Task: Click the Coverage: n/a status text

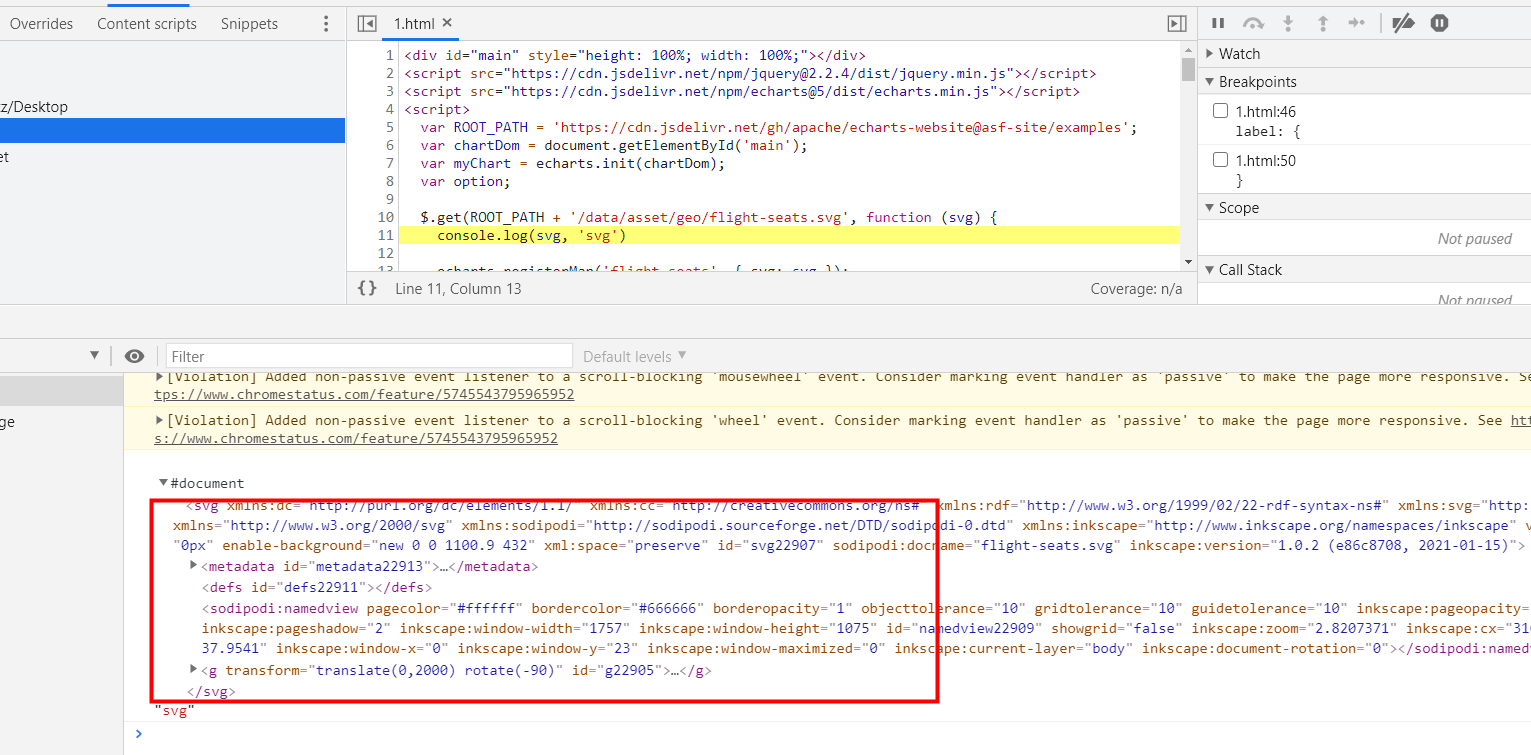Action: (x=1136, y=289)
